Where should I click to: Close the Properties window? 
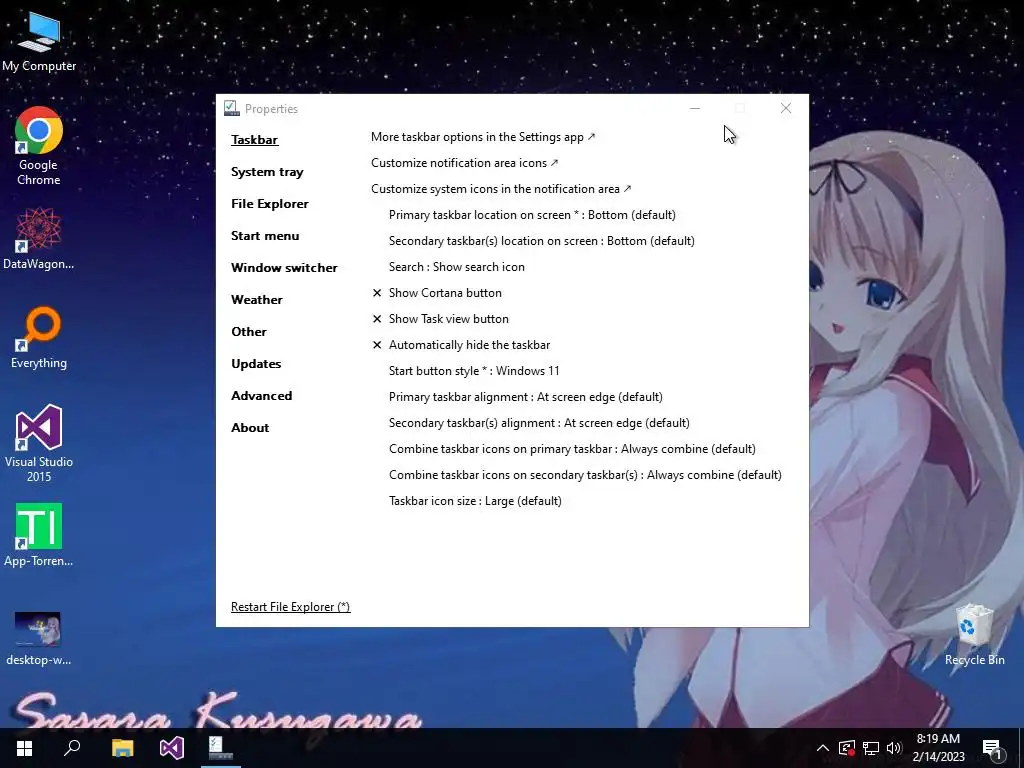point(786,108)
